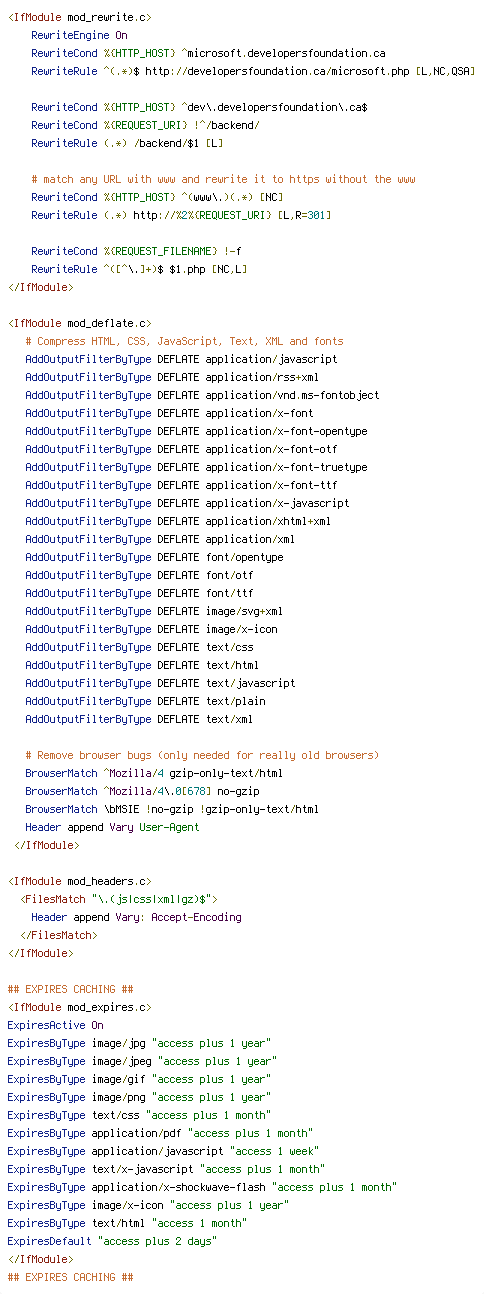Image resolution: width=484 pixels, height=1294 pixels.
Task: Click the "<IfModule mod_expires.c>" line
Action: tap(80, 1007)
